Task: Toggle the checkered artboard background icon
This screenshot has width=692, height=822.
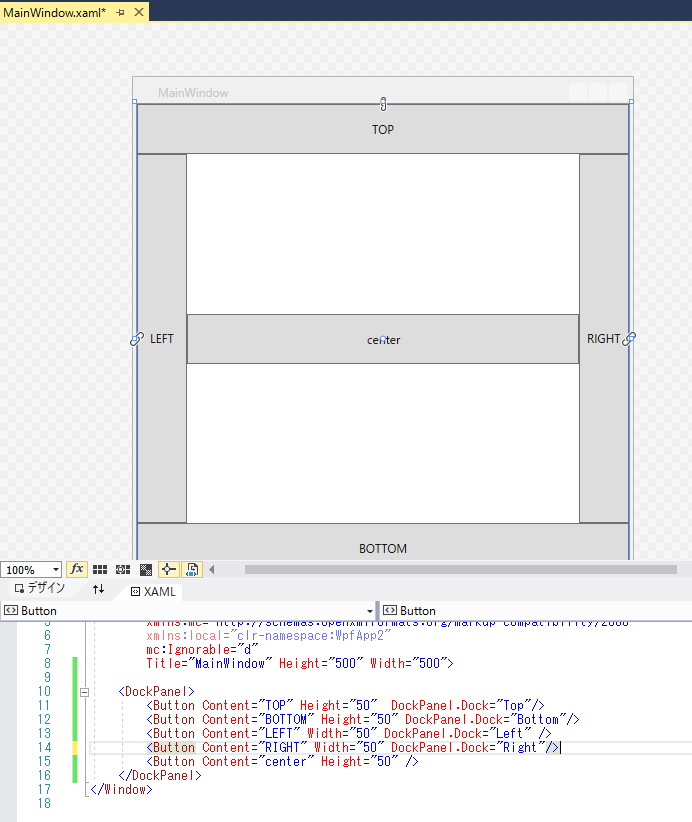Action: point(146,569)
